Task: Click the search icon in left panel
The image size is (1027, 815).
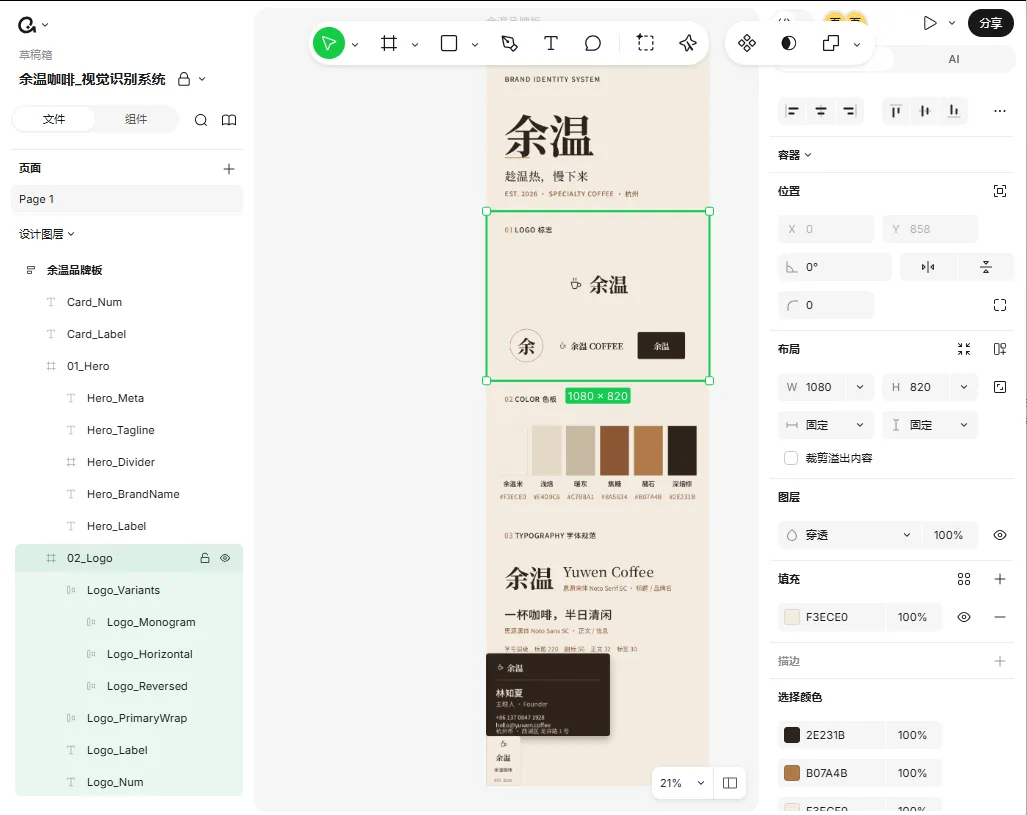Action: 201,120
